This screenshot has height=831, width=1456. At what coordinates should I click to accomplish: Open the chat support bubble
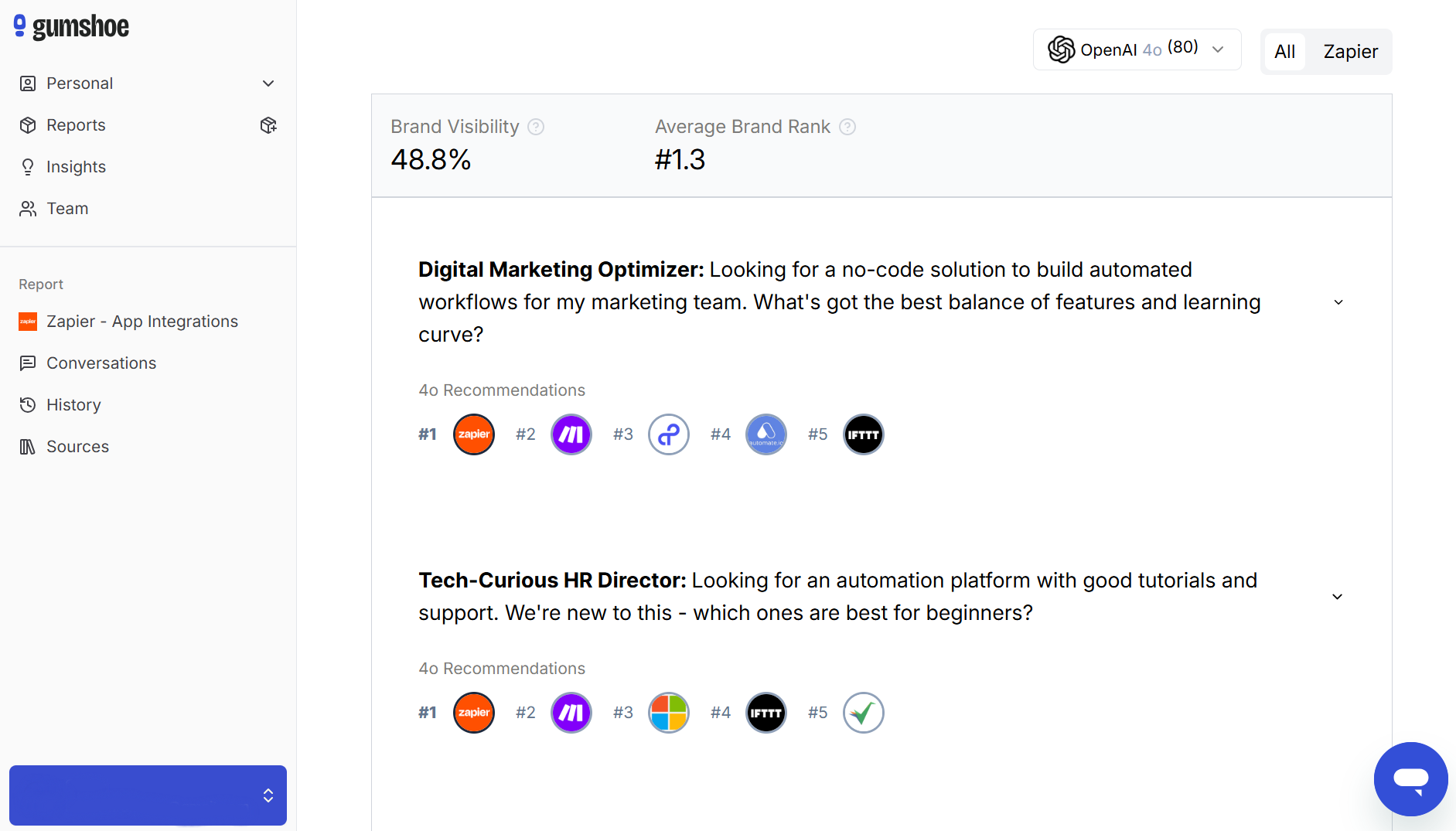[1410, 778]
